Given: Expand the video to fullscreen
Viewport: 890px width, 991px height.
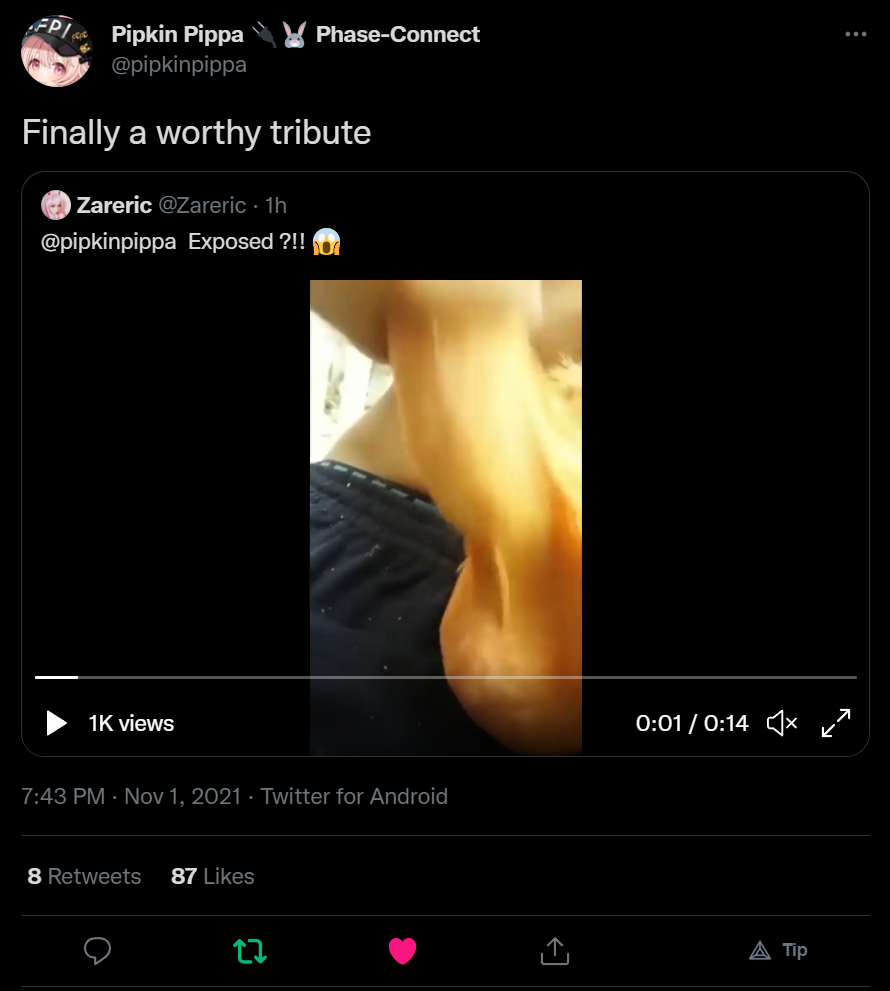Looking at the screenshot, I should tap(836, 723).
